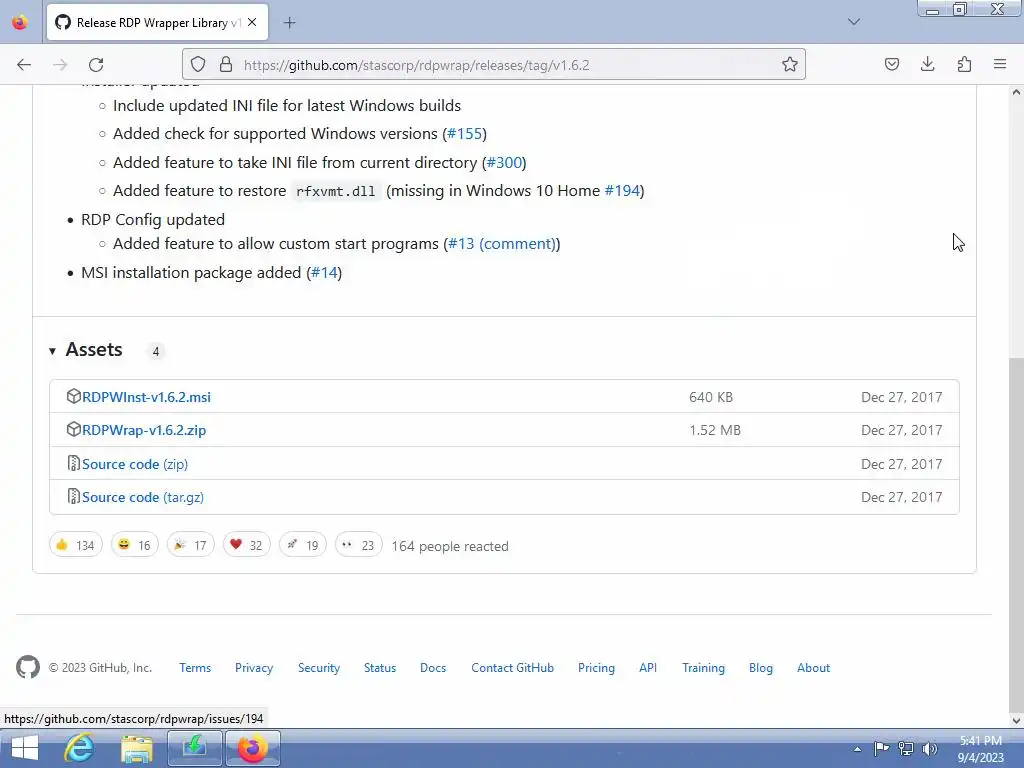Bookmark this page with the star icon
Image resolution: width=1024 pixels, height=768 pixels.
pyautogui.click(x=790, y=65)
